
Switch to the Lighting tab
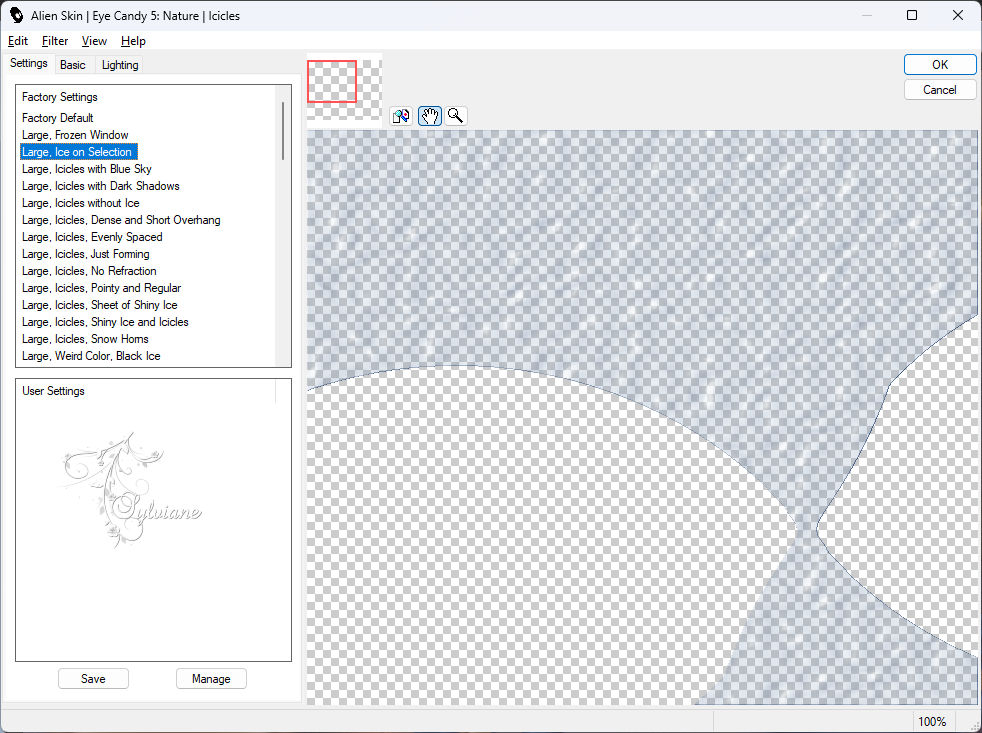click(x=120, y=65)
